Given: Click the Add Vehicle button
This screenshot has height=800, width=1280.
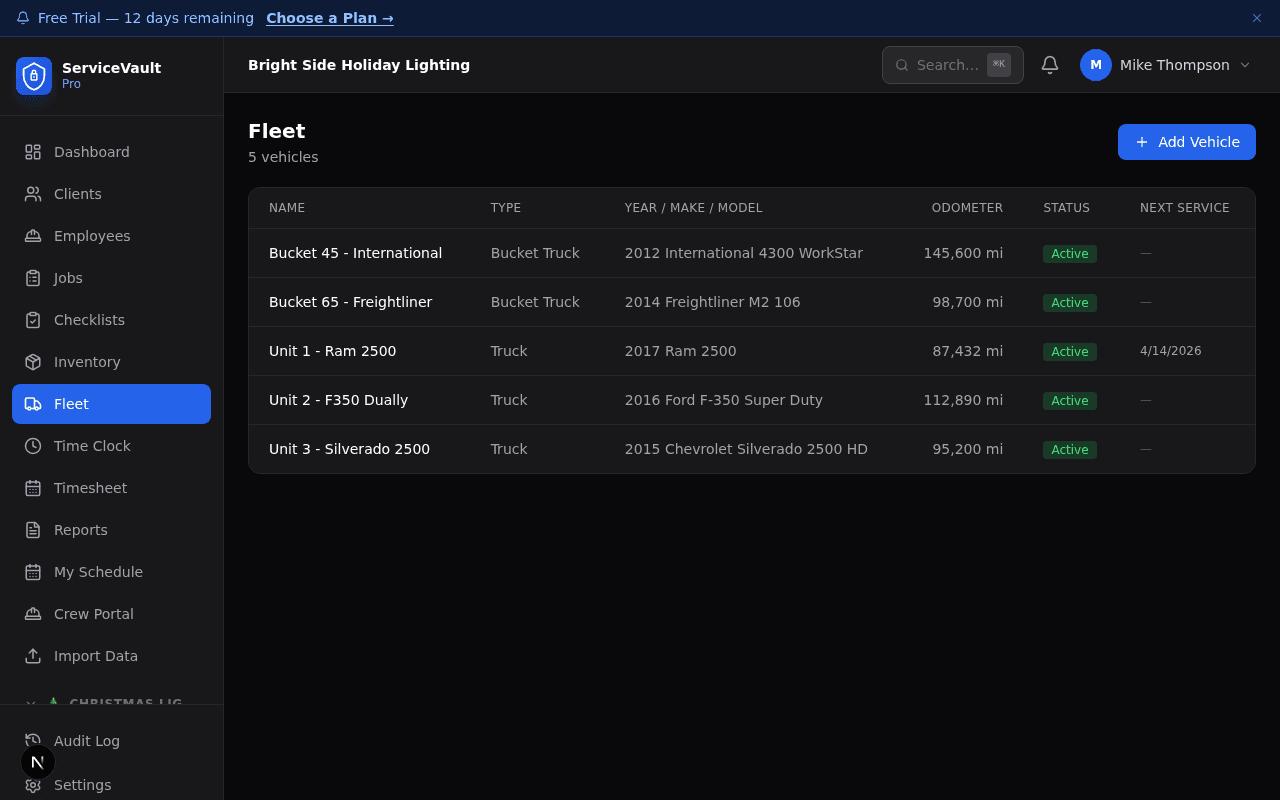Looking at the screenshot, I should point(1186,141).
